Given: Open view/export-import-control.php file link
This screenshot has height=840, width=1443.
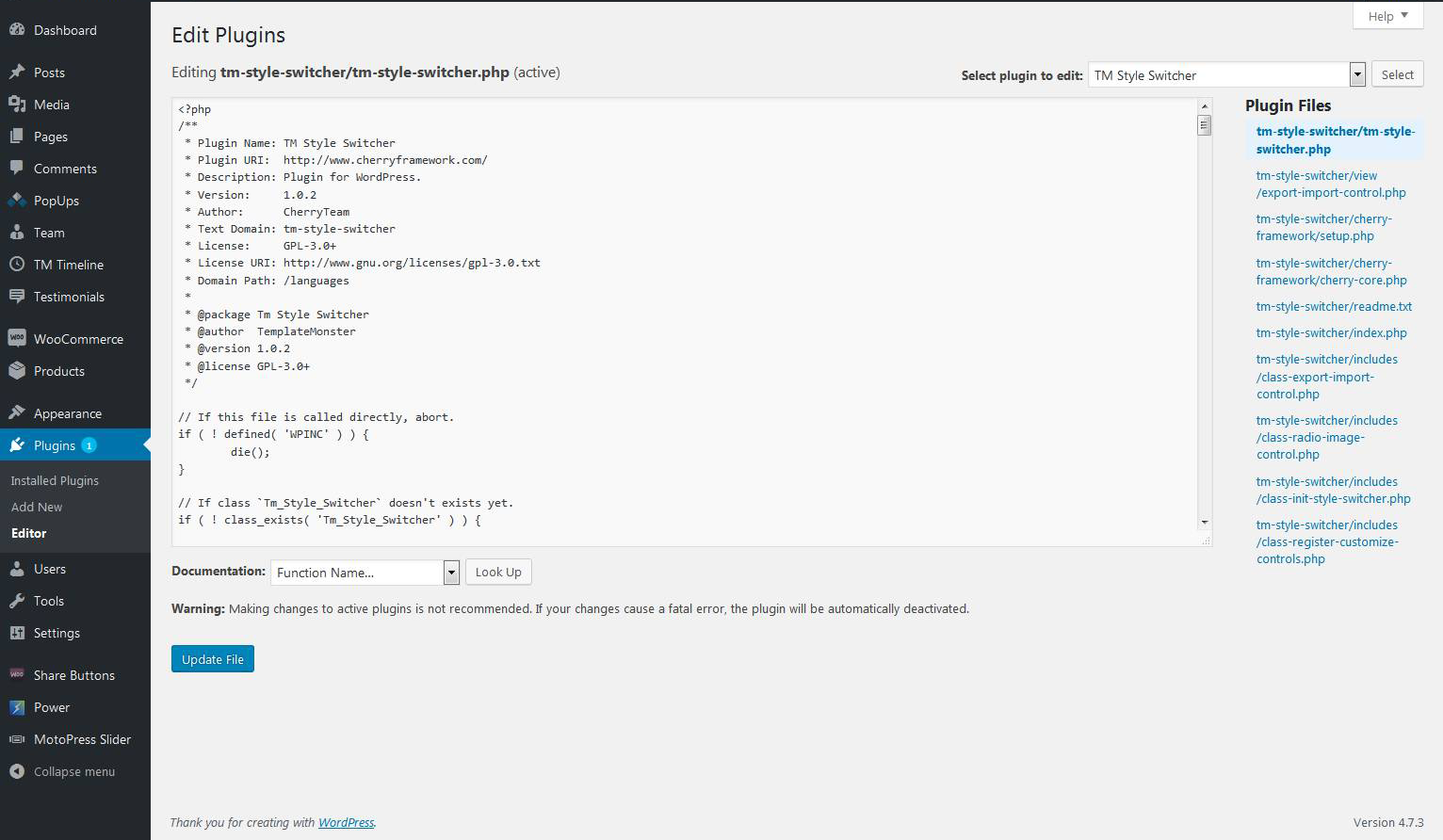Looking at the screenshot, I should click(x=1331, y=184).
